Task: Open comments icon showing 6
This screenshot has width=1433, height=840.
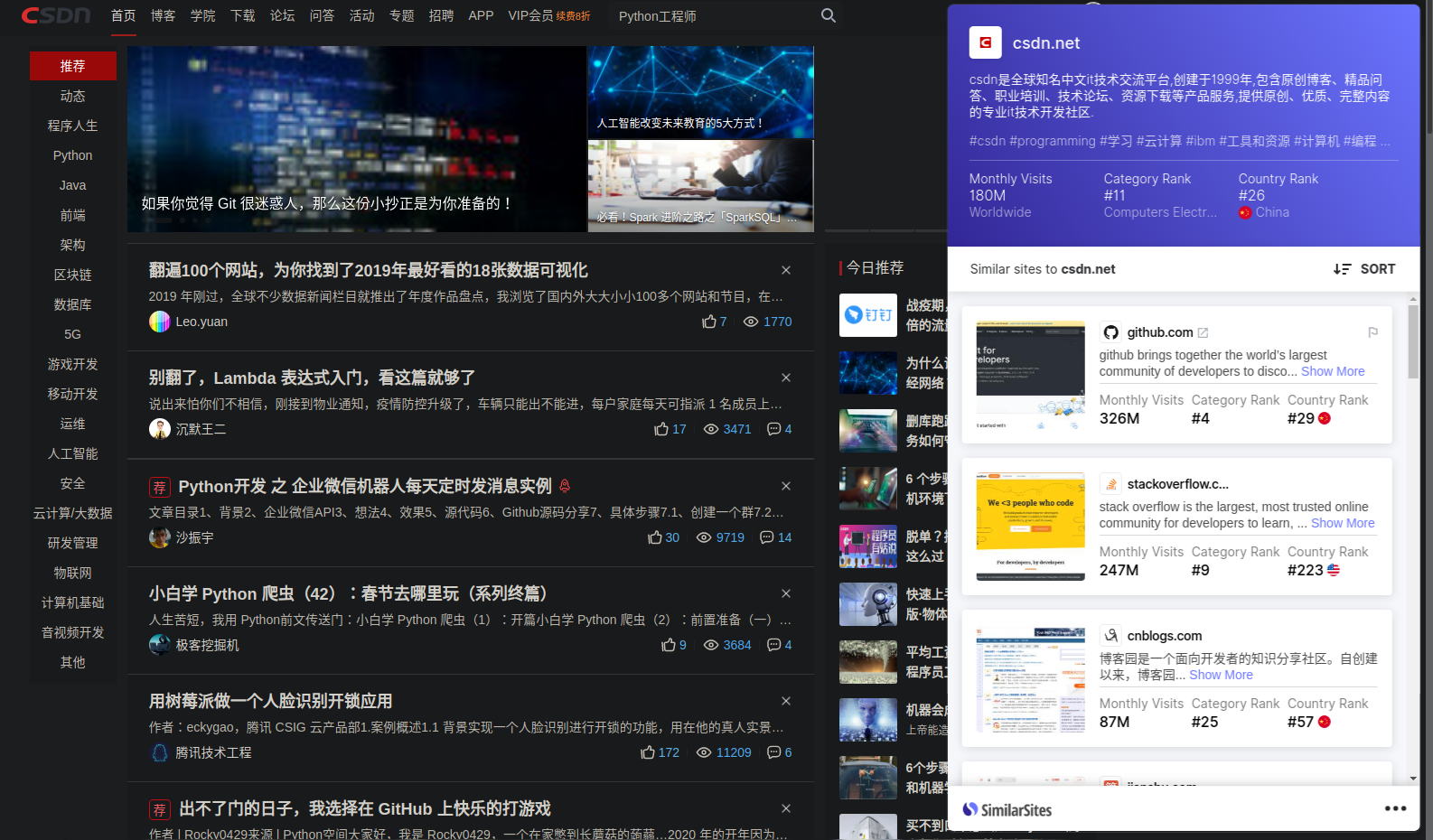Action: [773, 752]
